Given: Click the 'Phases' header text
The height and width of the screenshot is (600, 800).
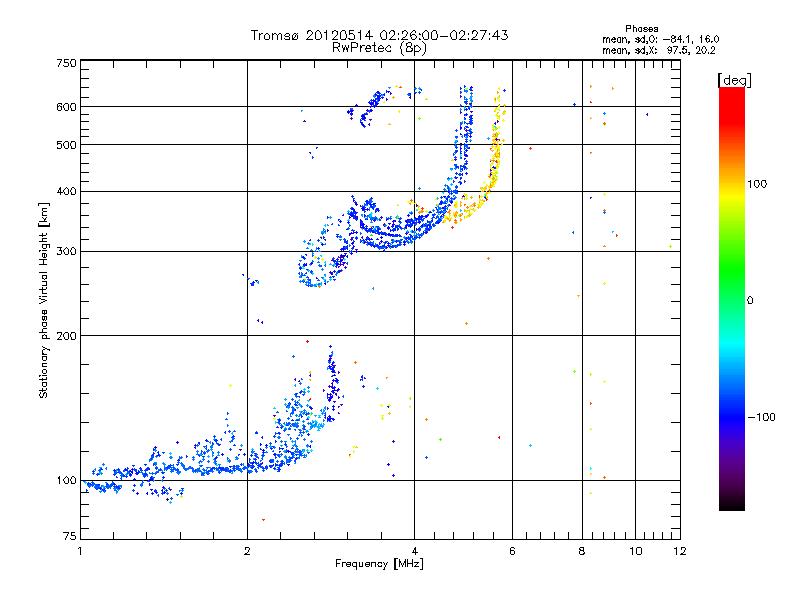Looking at the screenshot, I should point(642,29).
